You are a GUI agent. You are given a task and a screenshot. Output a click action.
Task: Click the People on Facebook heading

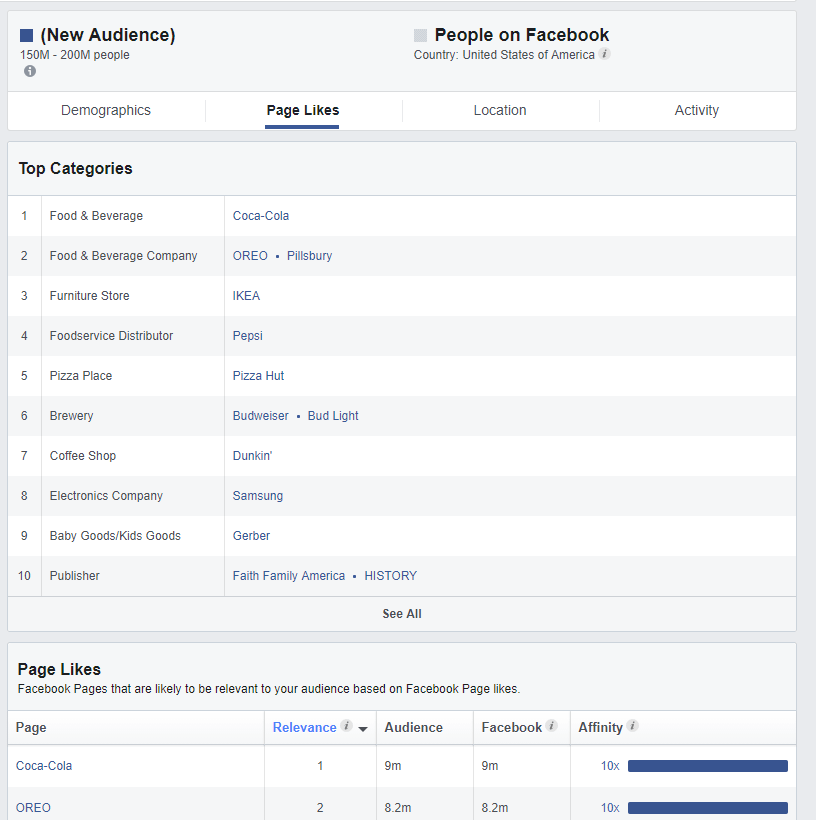tap(522, 35)
